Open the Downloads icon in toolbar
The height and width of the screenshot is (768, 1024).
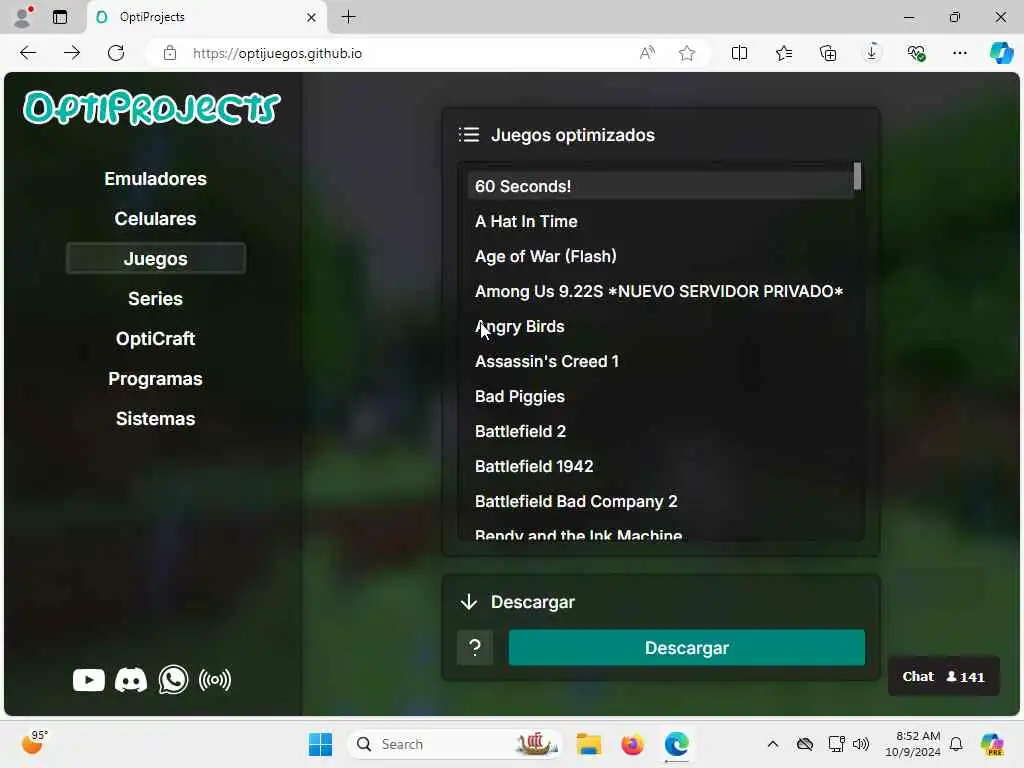pos(872,53)
